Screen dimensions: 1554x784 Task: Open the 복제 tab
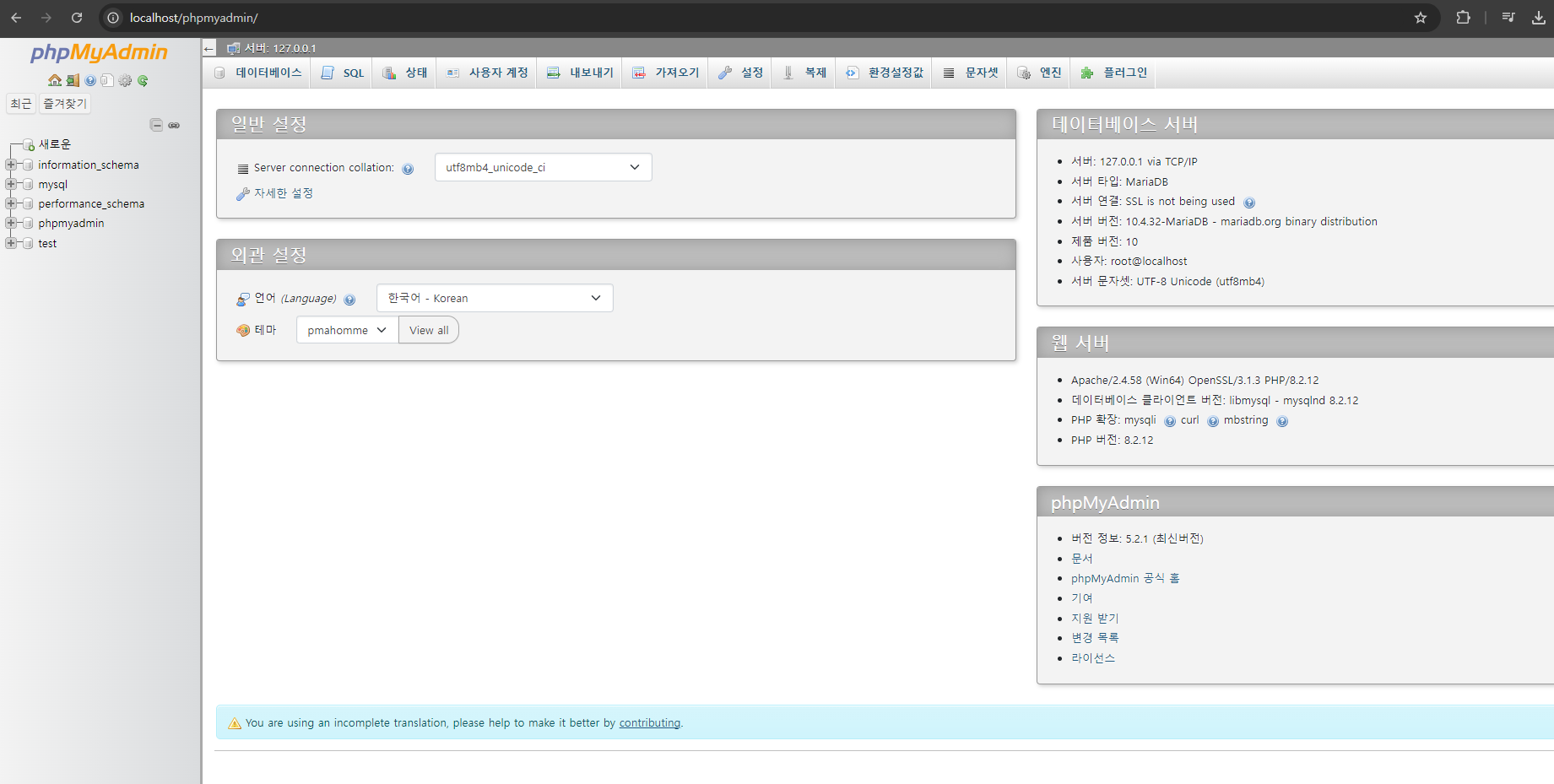(x=804, y=73)
